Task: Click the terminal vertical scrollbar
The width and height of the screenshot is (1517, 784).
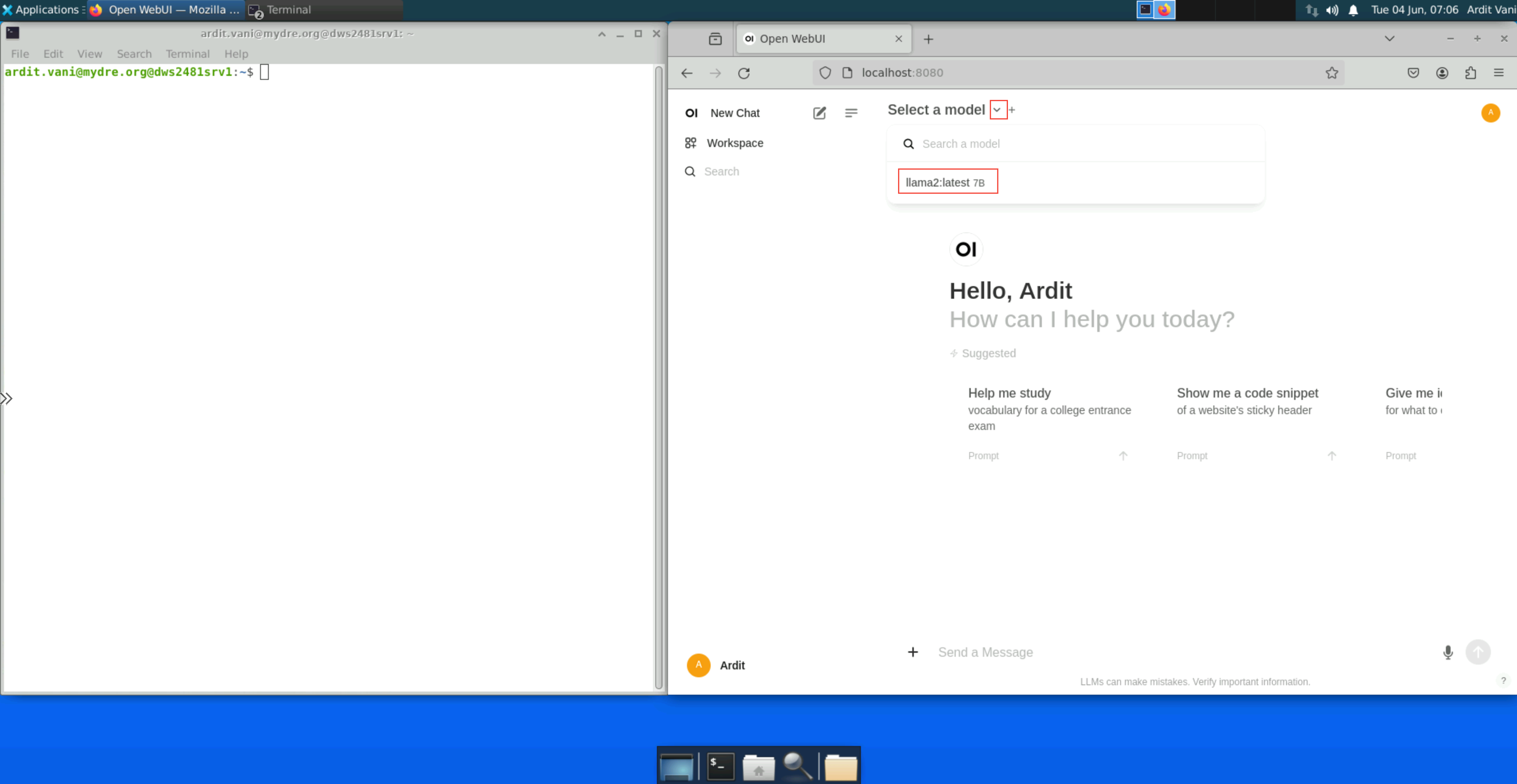Action: click(x=658, y=377)
